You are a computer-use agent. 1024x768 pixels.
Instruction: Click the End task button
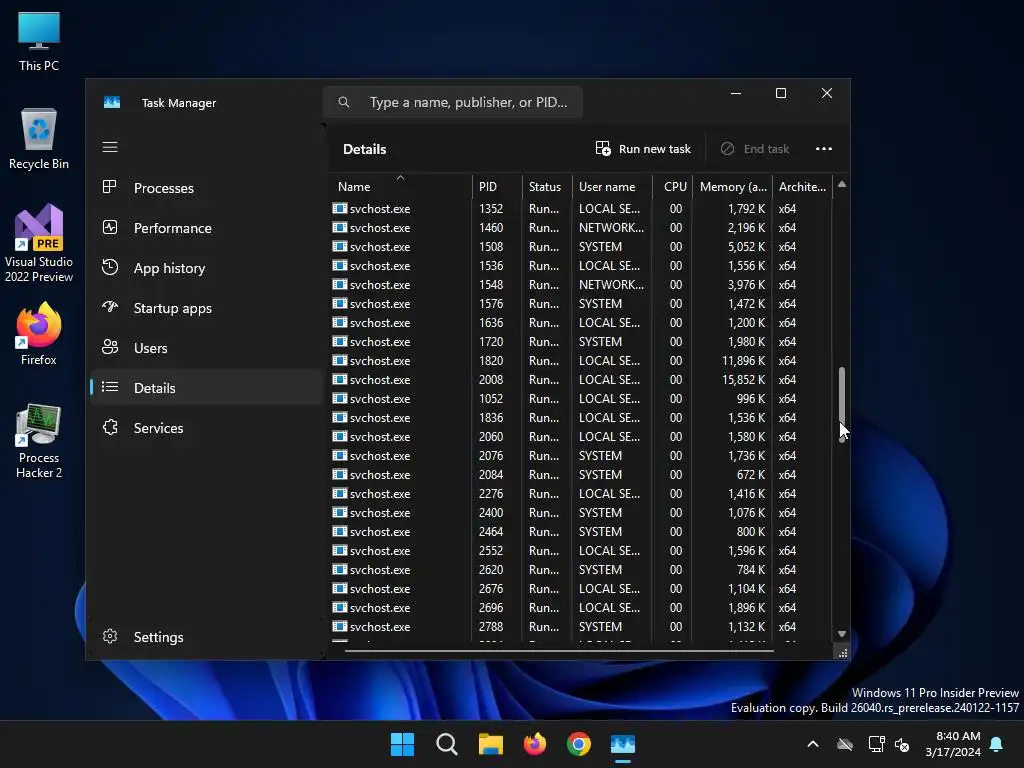755,149
